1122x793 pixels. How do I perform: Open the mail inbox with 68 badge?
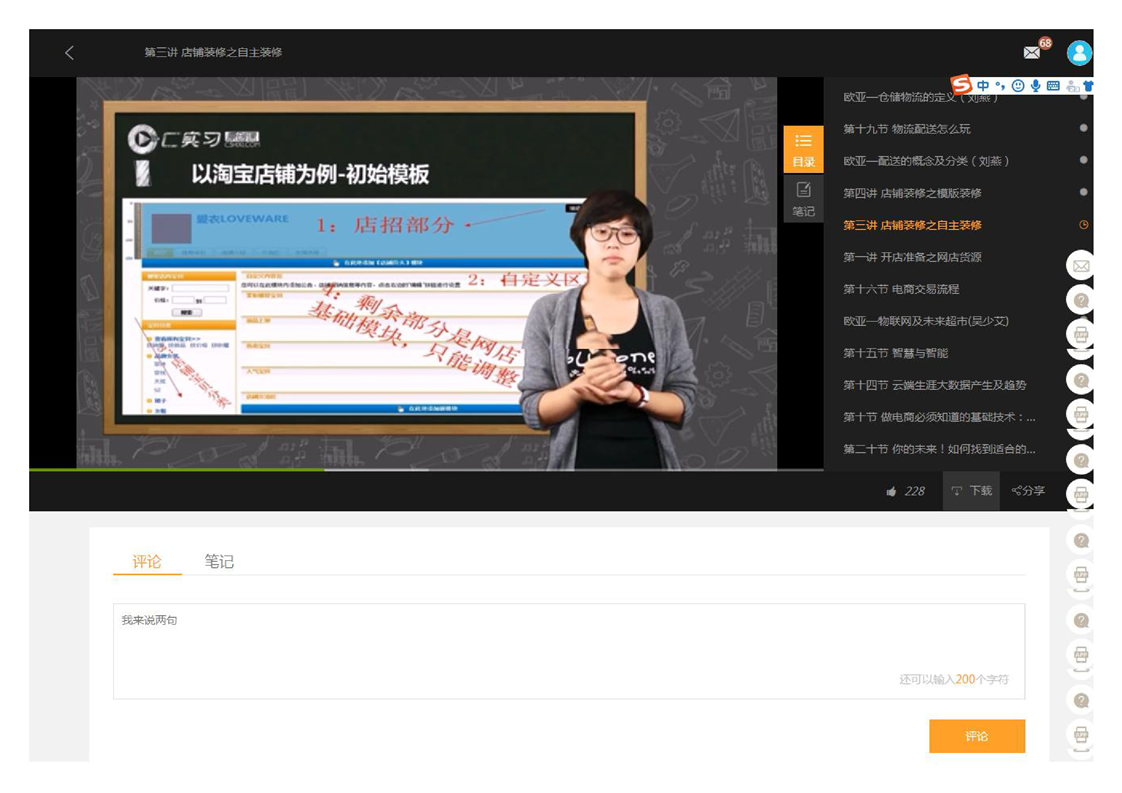click(1032, 52)
